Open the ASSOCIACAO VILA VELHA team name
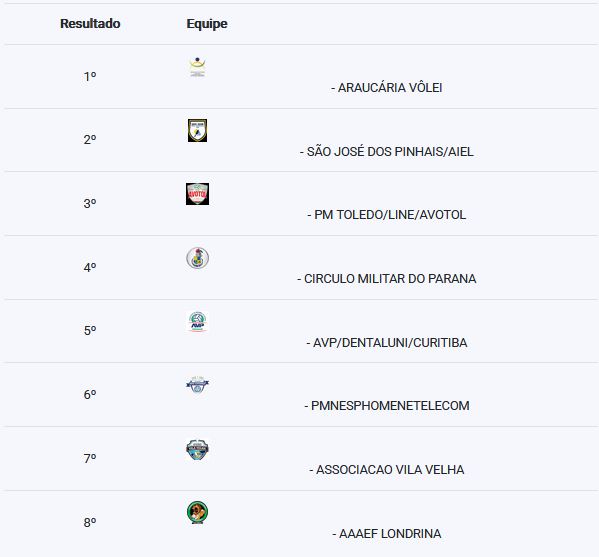 tap(390, 470)
